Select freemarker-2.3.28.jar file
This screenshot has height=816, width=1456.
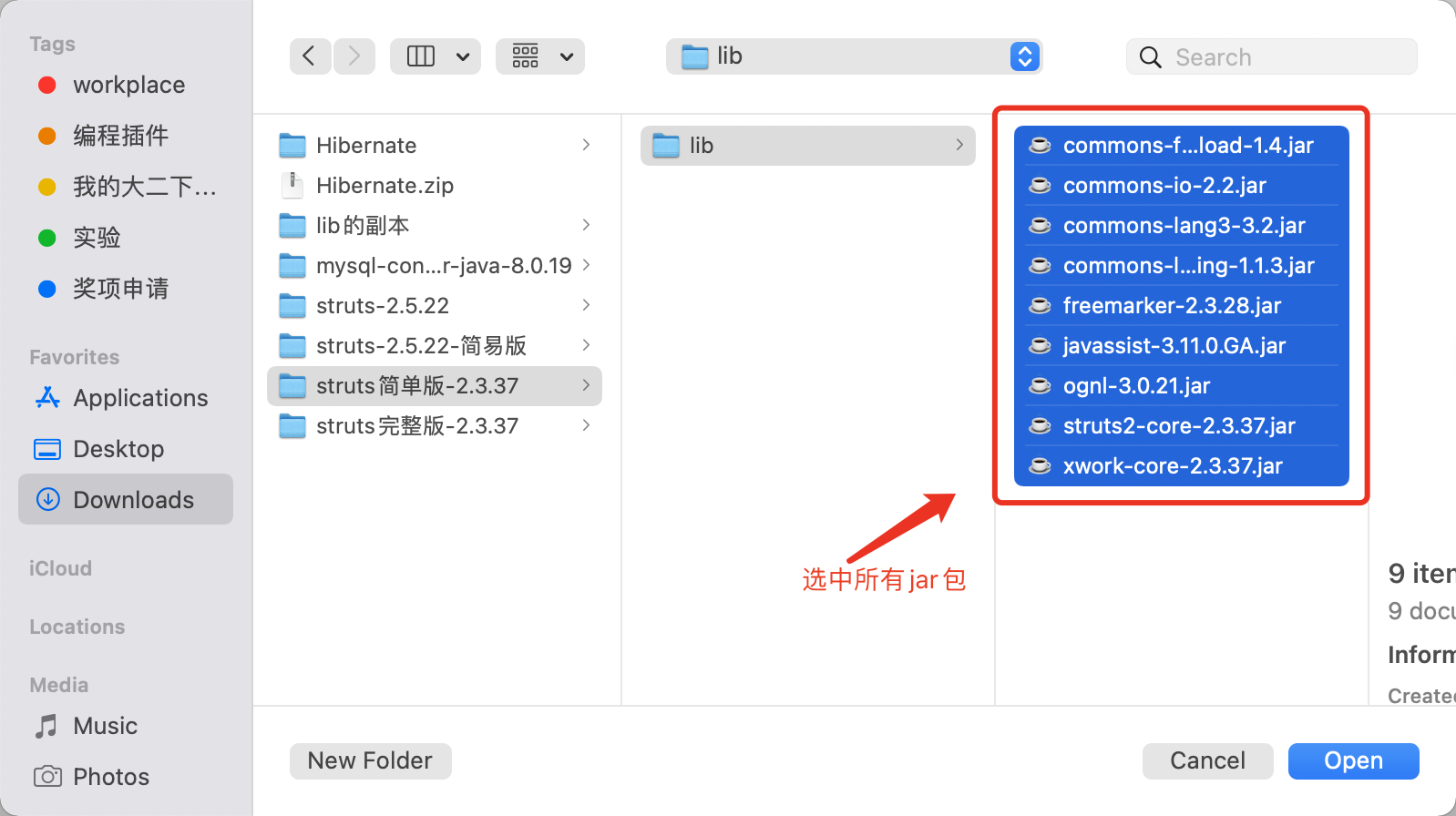(x=1182, y=306)
